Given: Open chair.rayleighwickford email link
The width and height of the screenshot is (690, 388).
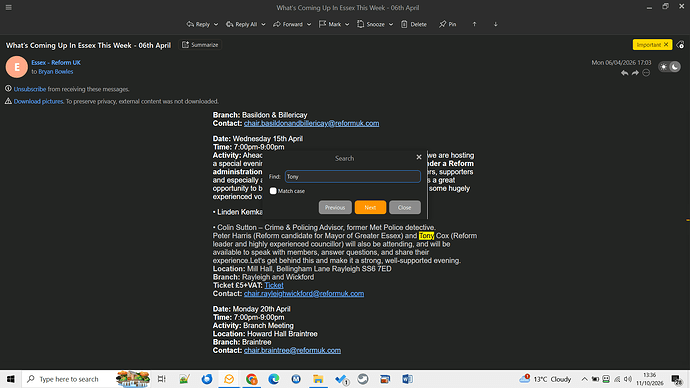Looking at the screenshot, I should 304,293.
